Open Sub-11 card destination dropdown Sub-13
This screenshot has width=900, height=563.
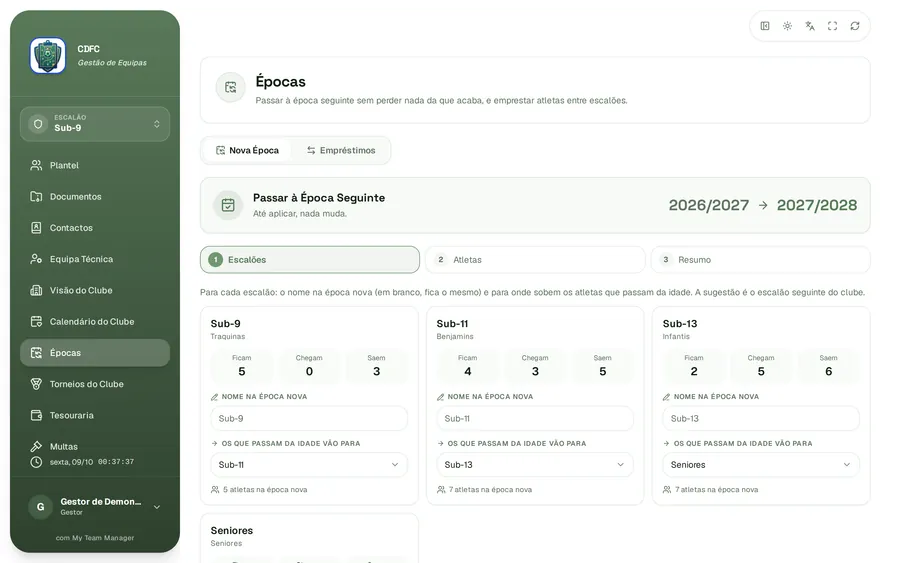pyautogui.click(x=535, y=465)
